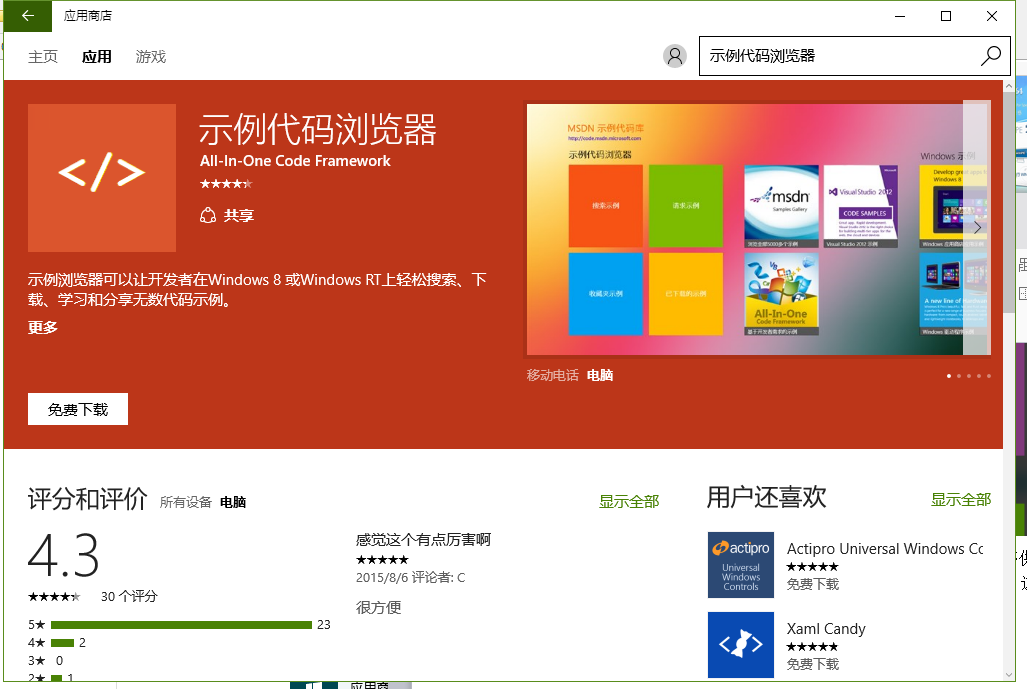Image resolution: width=1027 pixels, height=689 pixels.
Task: Open the Xaml Candy app icon
Action: click(x=741, y=644)
